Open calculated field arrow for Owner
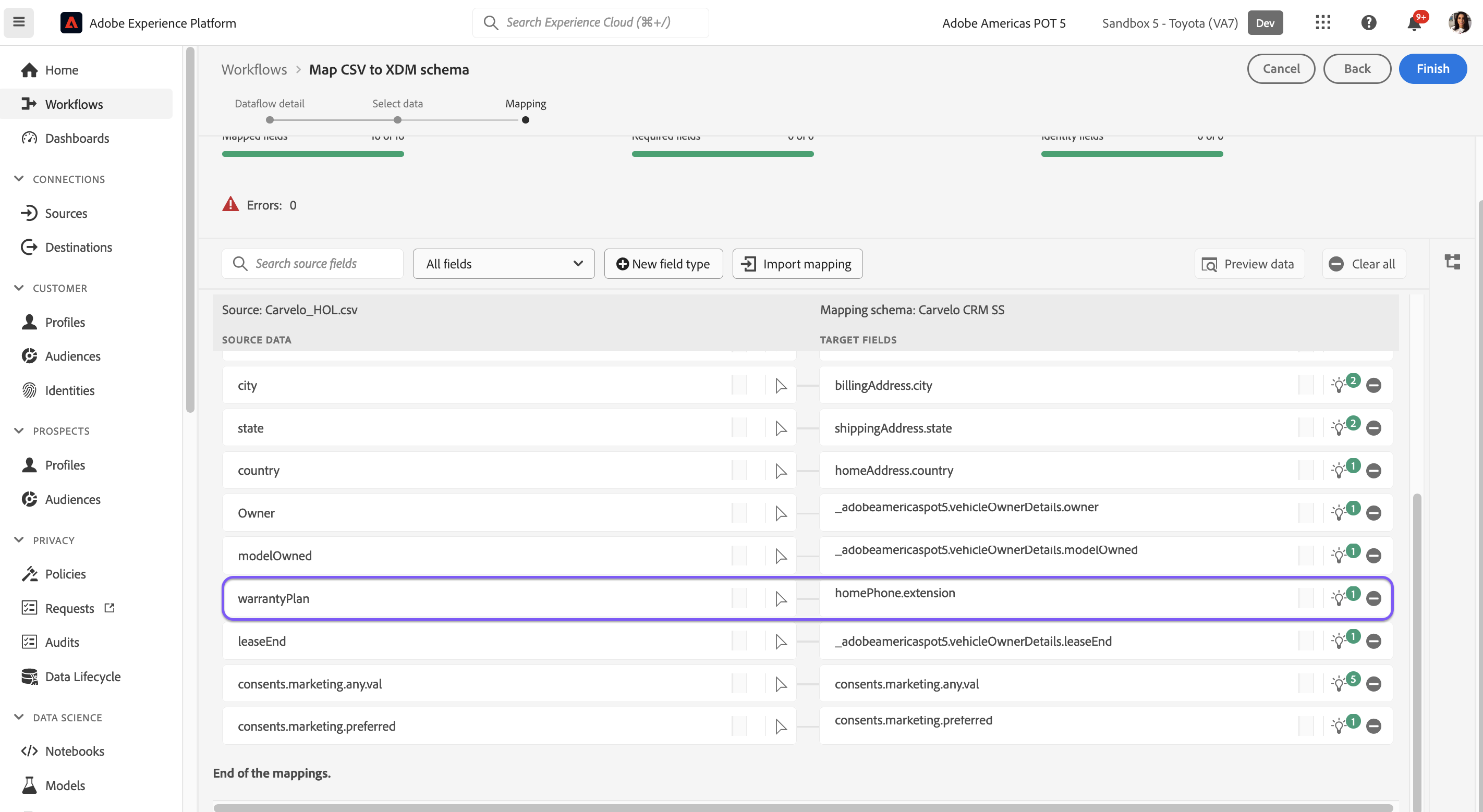The image size is (1483, 812). click(781, 513)
